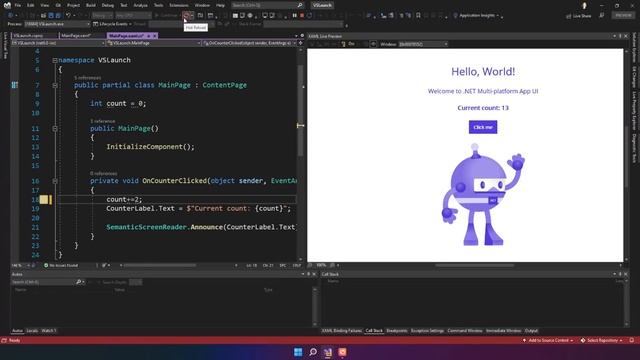The width and height of the screenshot is (640, 360).
Task: Click the Windows Start button
Action: (x=298, y=352)
